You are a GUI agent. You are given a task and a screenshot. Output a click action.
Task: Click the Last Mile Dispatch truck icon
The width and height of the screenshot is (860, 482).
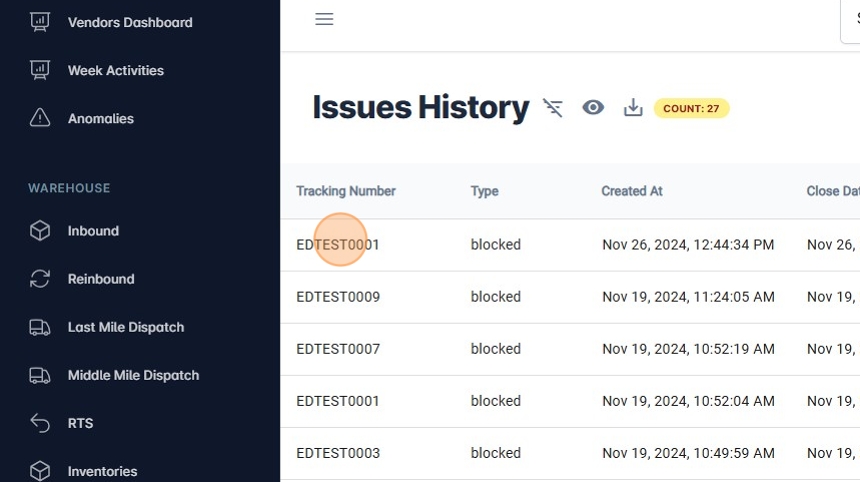pyautogui.click(x=40, y=327)
